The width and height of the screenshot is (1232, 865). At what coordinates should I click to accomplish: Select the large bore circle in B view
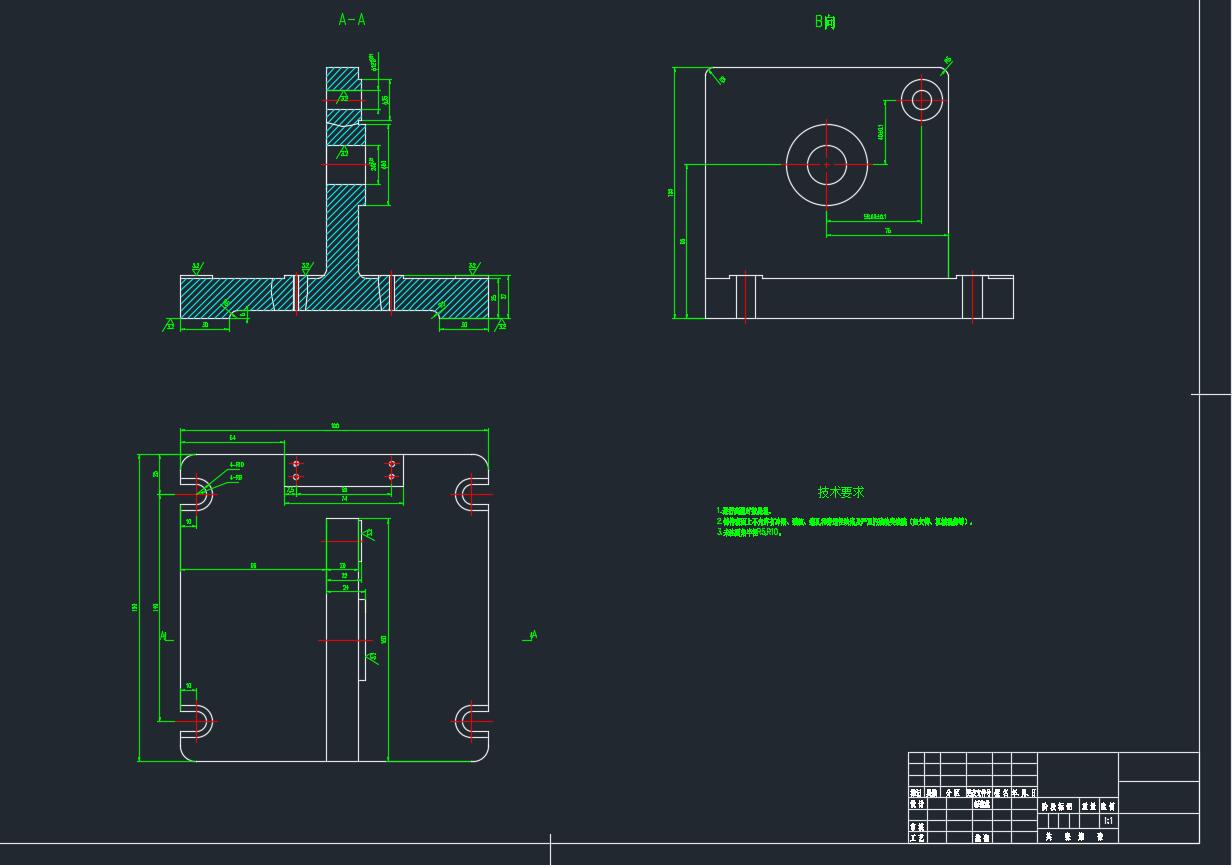coord(826,164)
